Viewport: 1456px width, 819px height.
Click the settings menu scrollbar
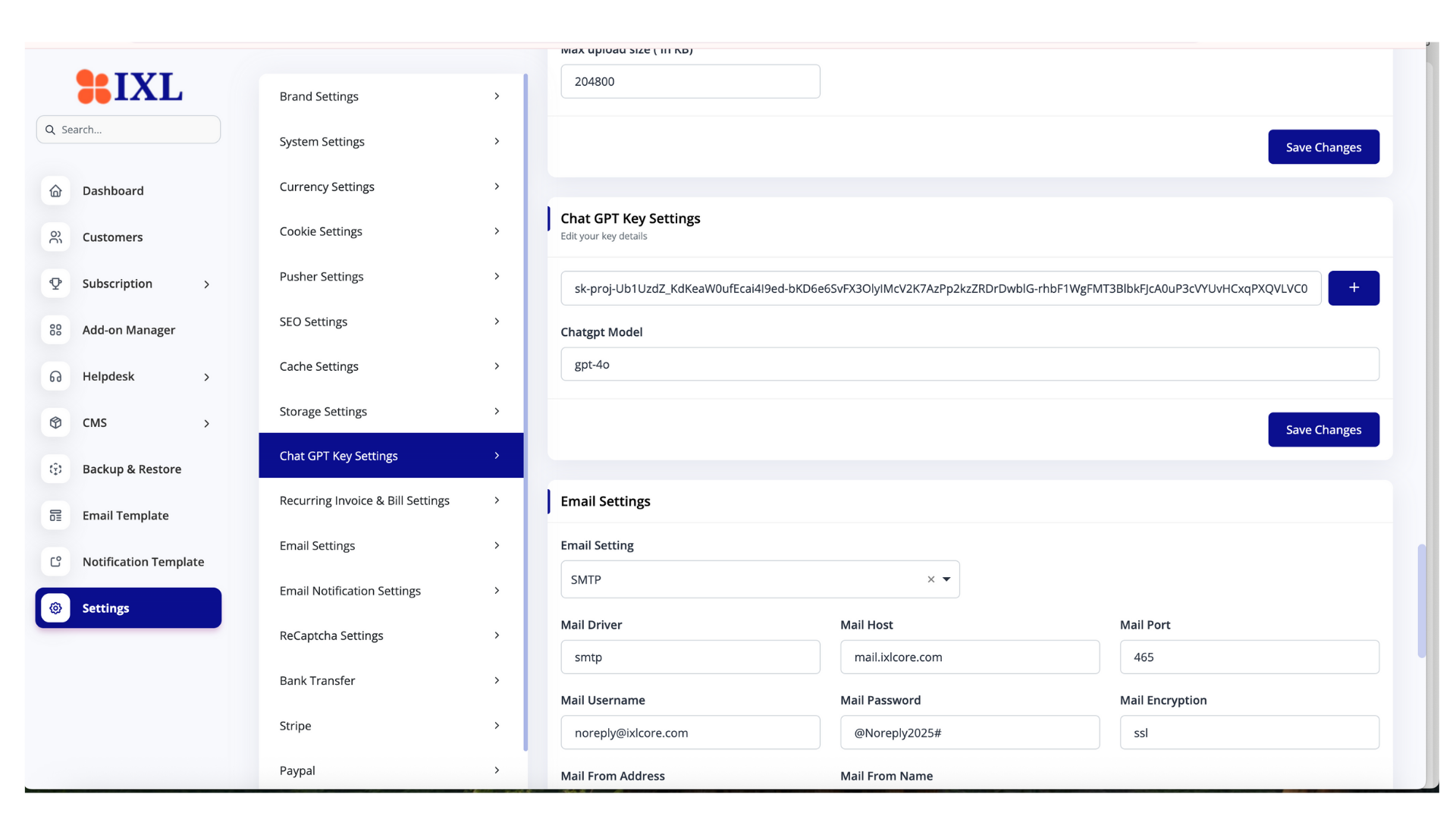526,413
